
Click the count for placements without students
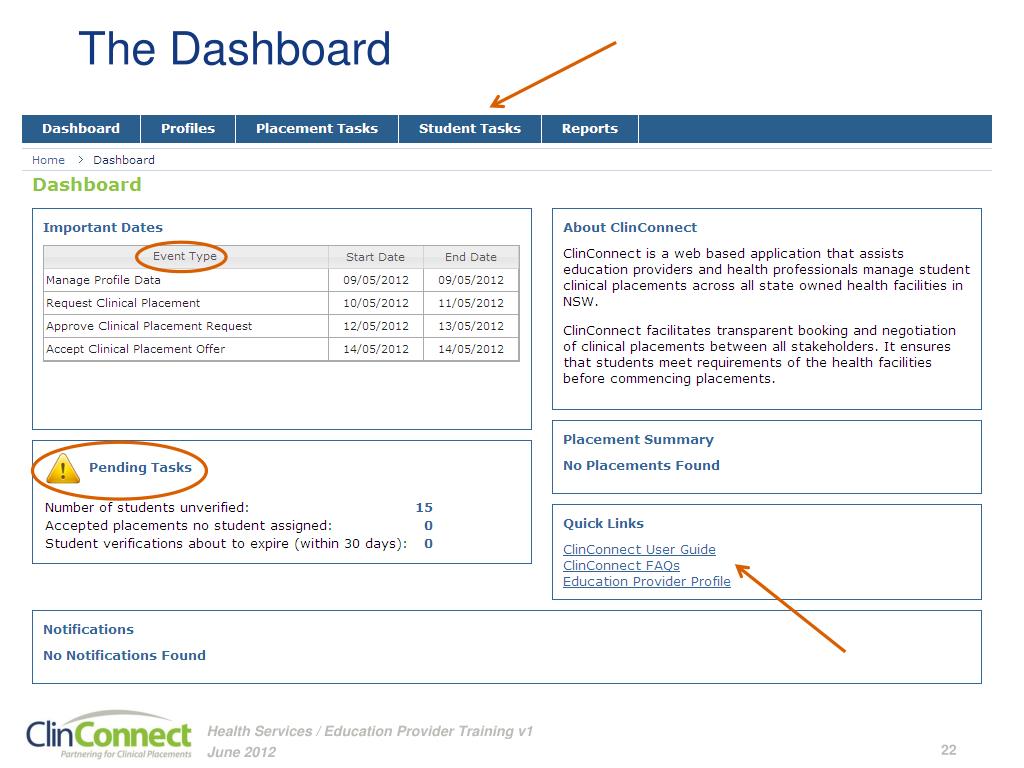428,526
